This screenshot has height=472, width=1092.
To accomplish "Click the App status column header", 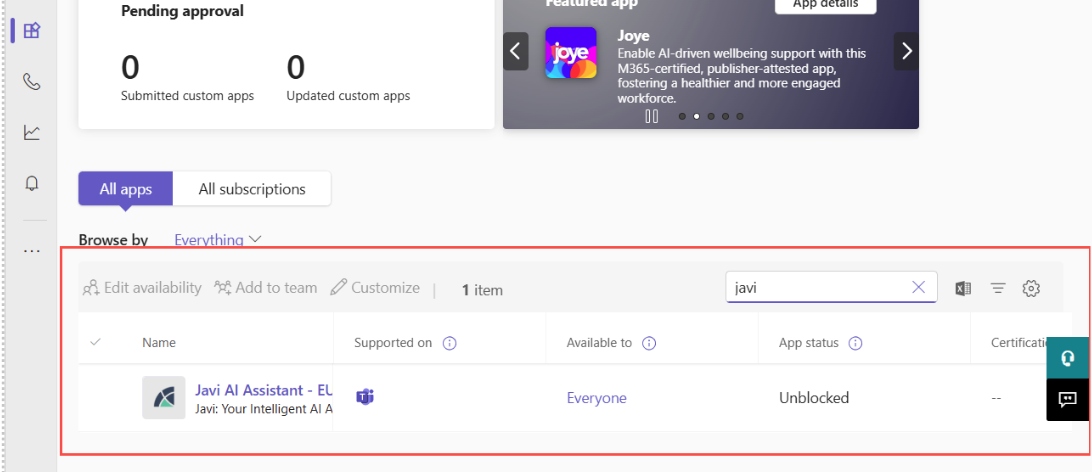I will click(x=809, y=343).
